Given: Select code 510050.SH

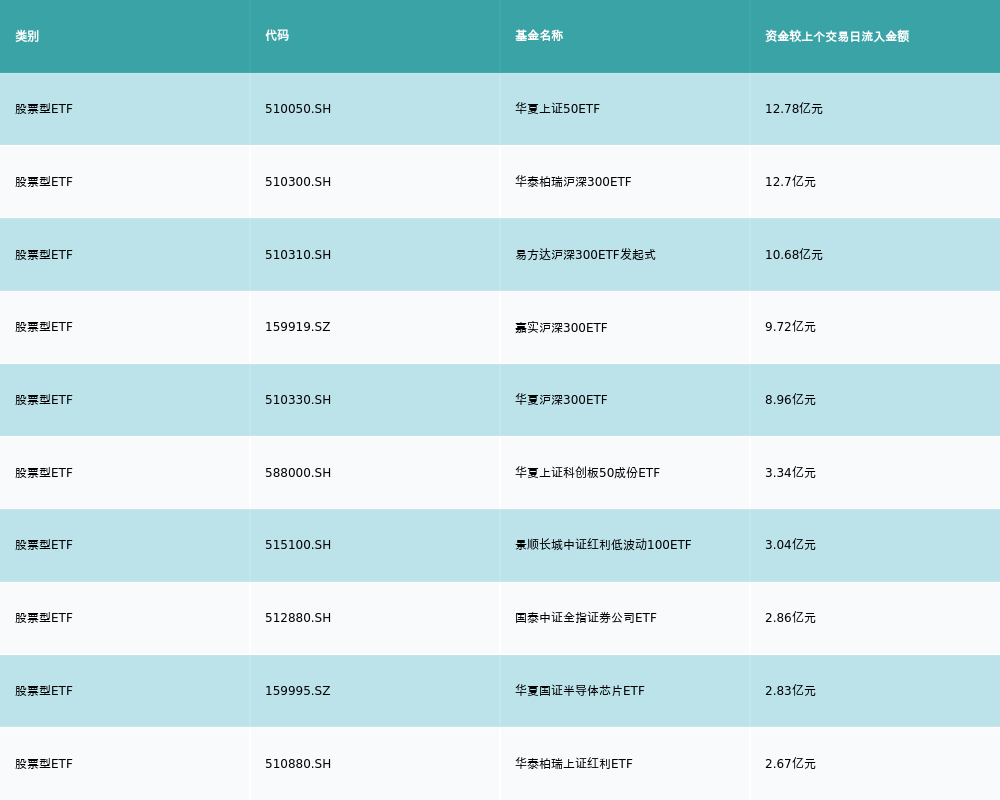Looking at the screenshot, I should pos(298,109).
